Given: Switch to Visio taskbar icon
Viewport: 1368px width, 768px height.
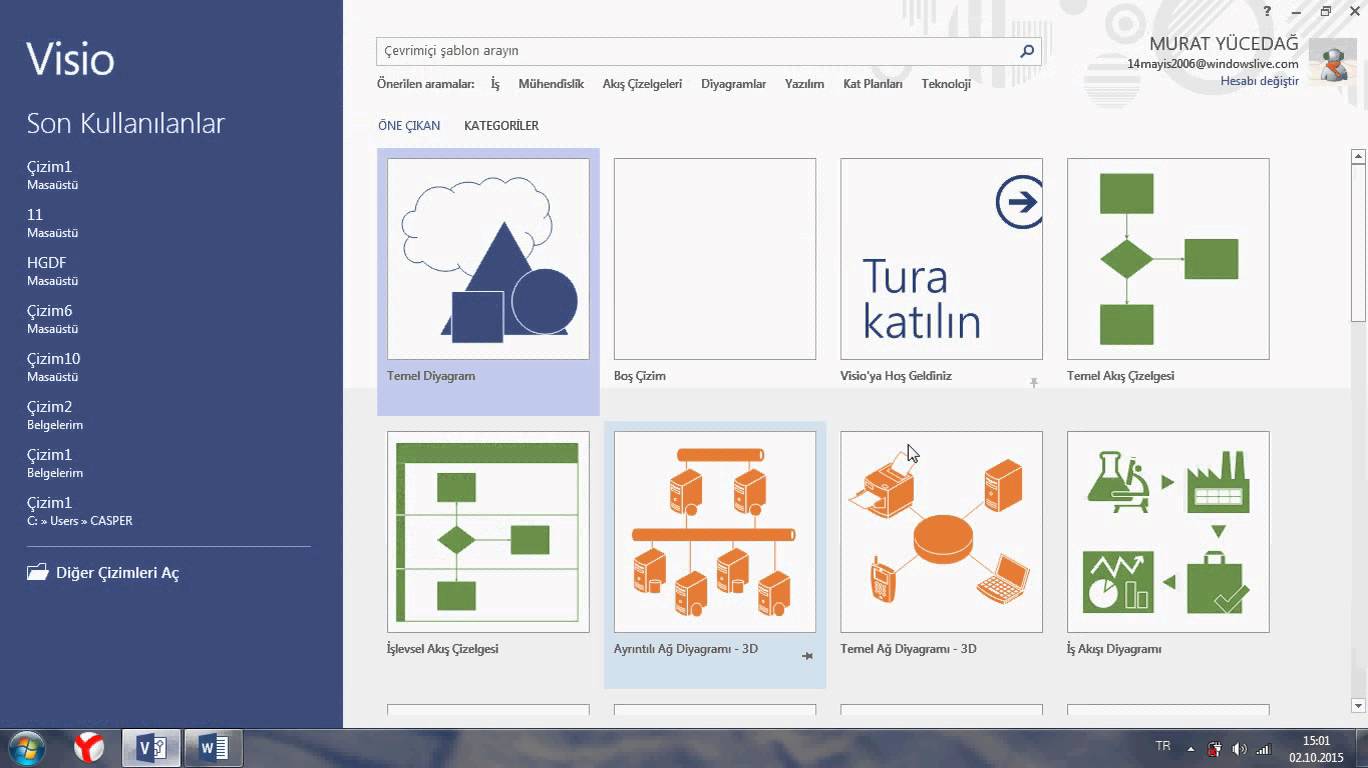Looking at the screenshot, I should coord(152,747).
